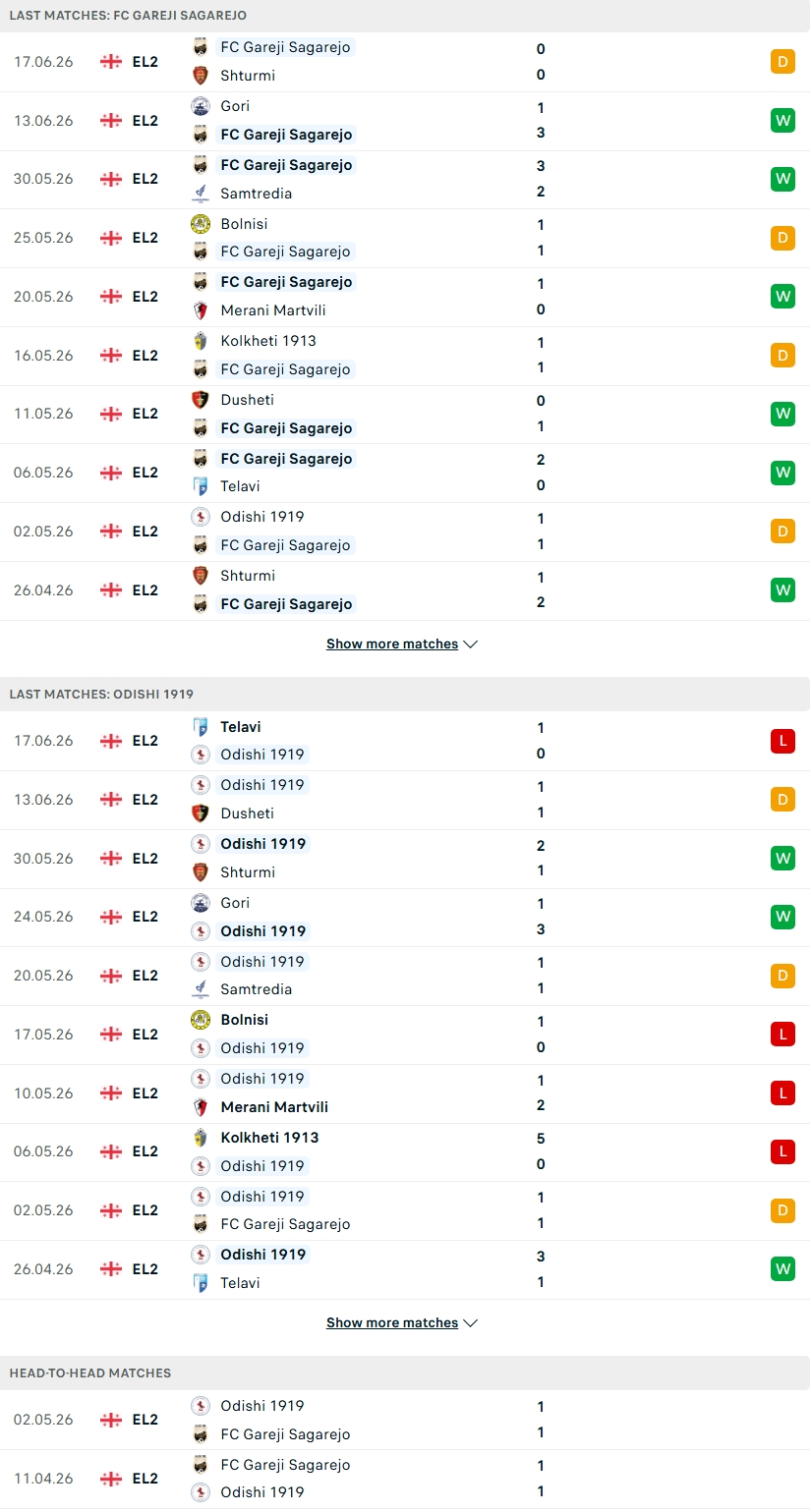Click the Bolnisi crest in the 25.05.26 match

point(201,224)
